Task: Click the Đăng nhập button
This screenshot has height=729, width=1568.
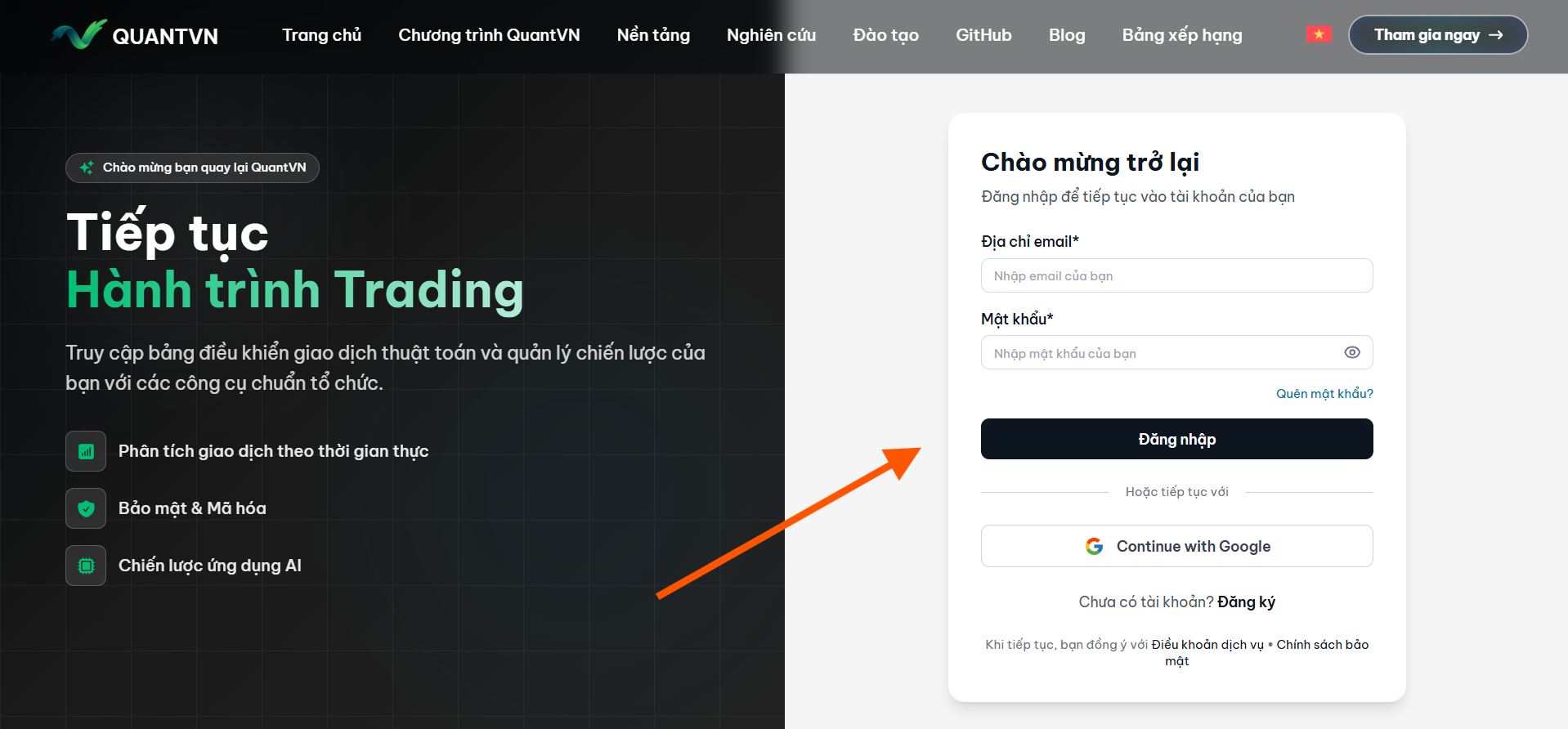Action: (1176, 439)
